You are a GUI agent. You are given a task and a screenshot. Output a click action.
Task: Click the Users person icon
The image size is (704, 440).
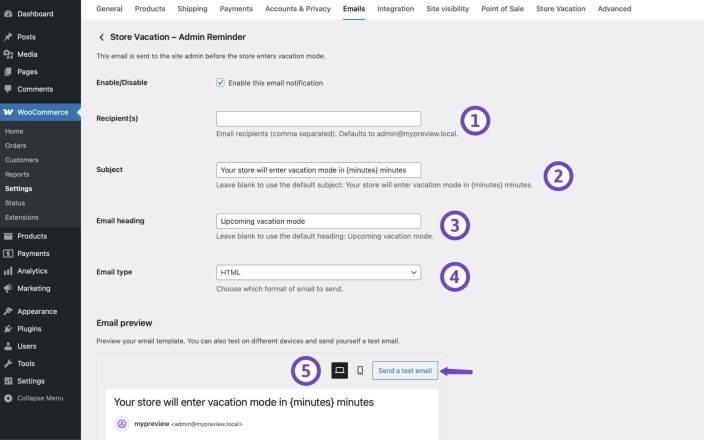pos(8,346)
